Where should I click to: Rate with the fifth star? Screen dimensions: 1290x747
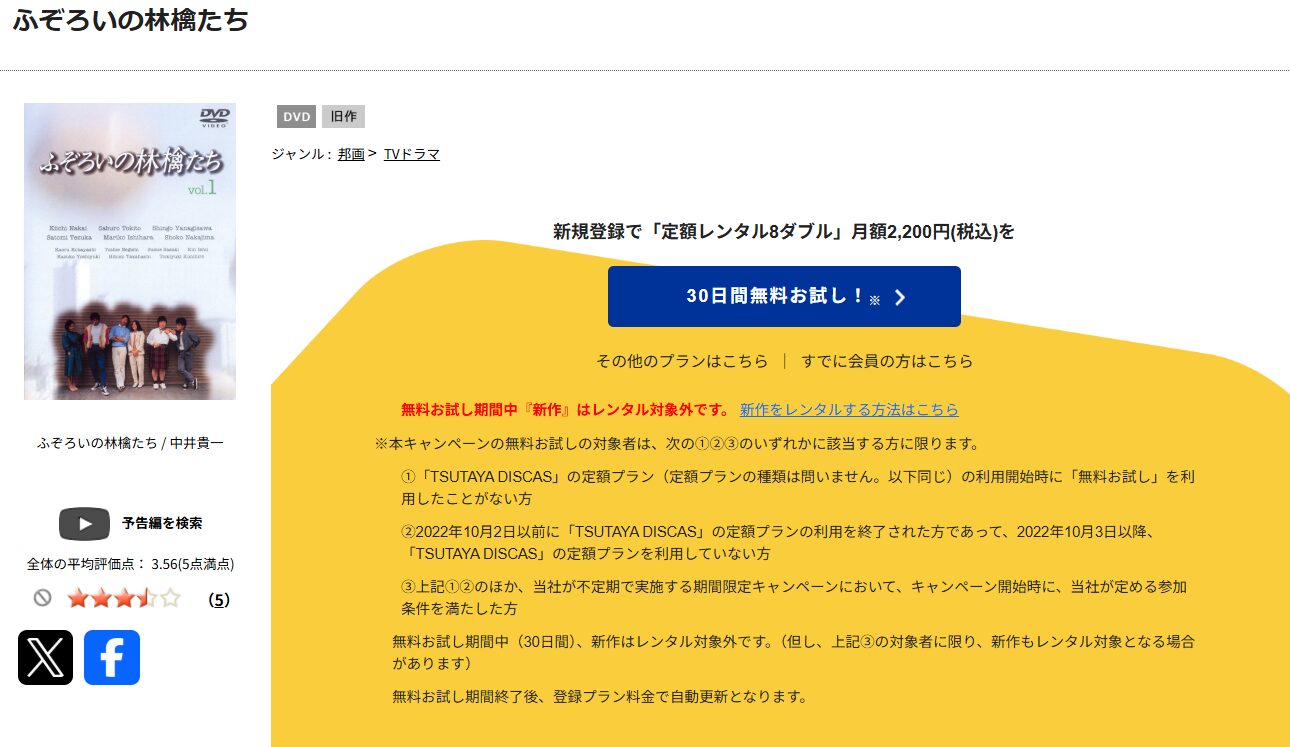coord(170,599)
